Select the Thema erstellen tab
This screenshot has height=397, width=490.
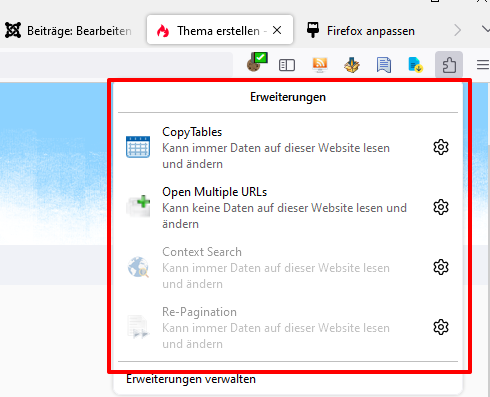(220, 30)
